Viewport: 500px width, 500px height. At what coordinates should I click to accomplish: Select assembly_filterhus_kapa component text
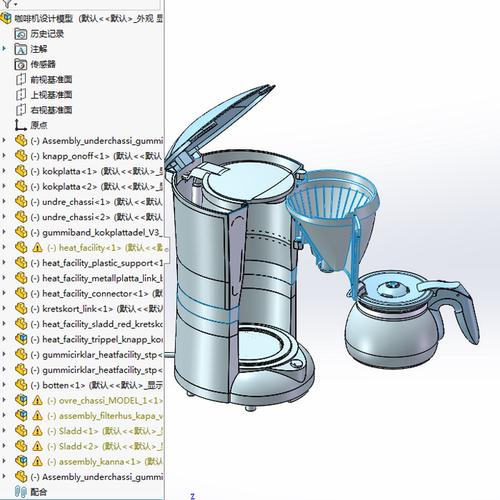105,416
